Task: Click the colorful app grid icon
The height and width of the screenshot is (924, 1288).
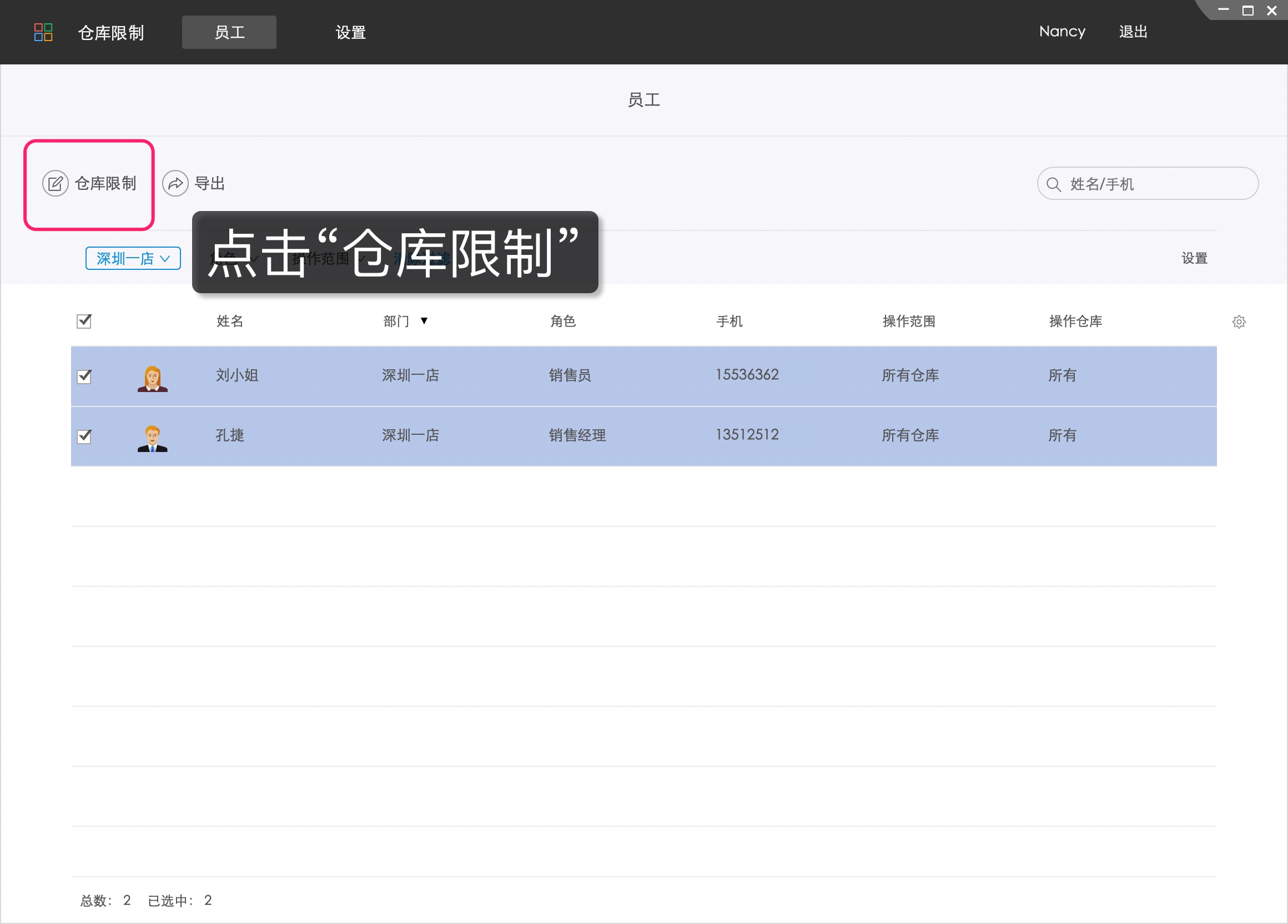Action: click(44, 32)
